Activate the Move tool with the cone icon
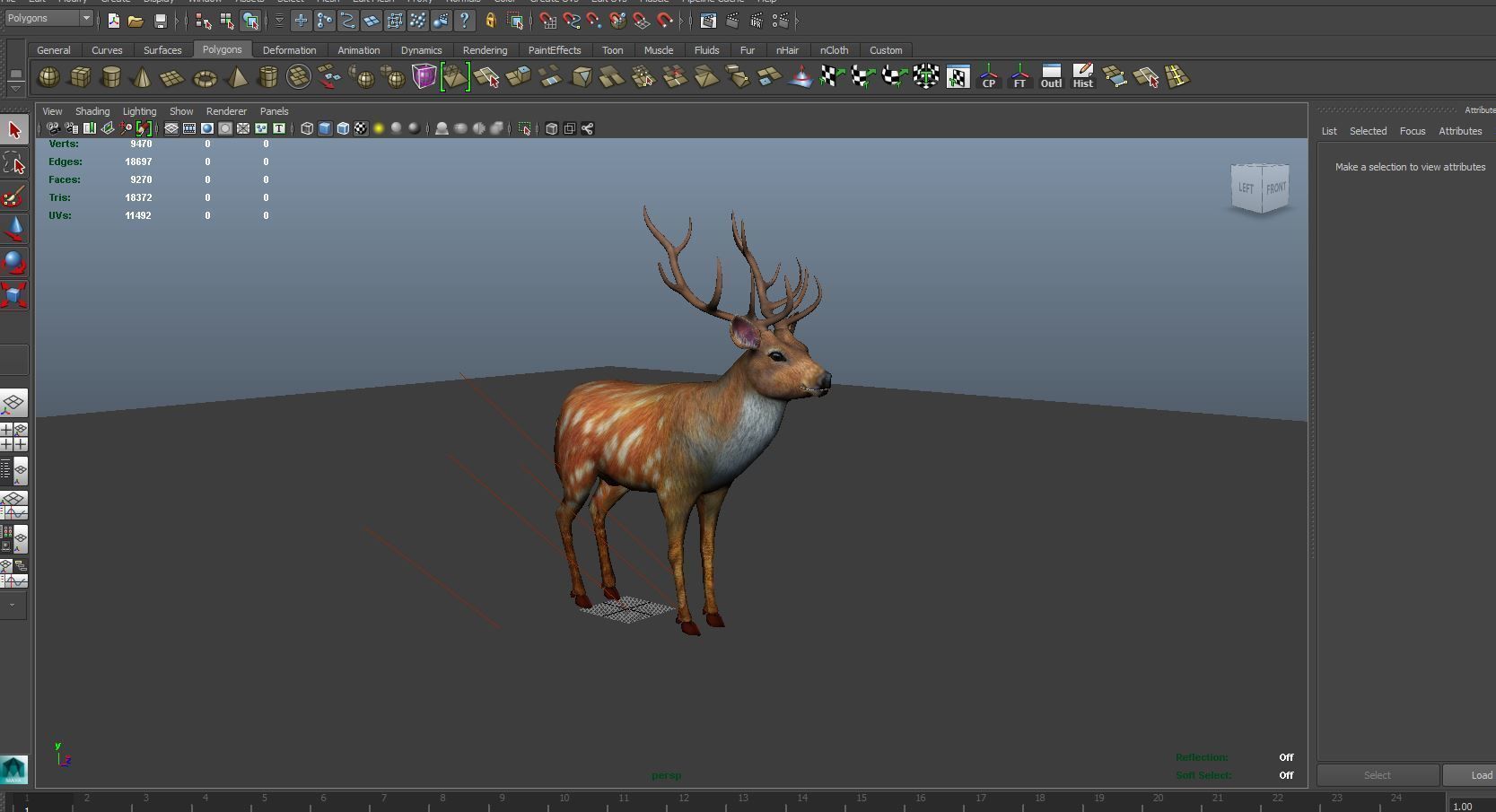This screenshot has width=1496, height=812. (14, 230)
